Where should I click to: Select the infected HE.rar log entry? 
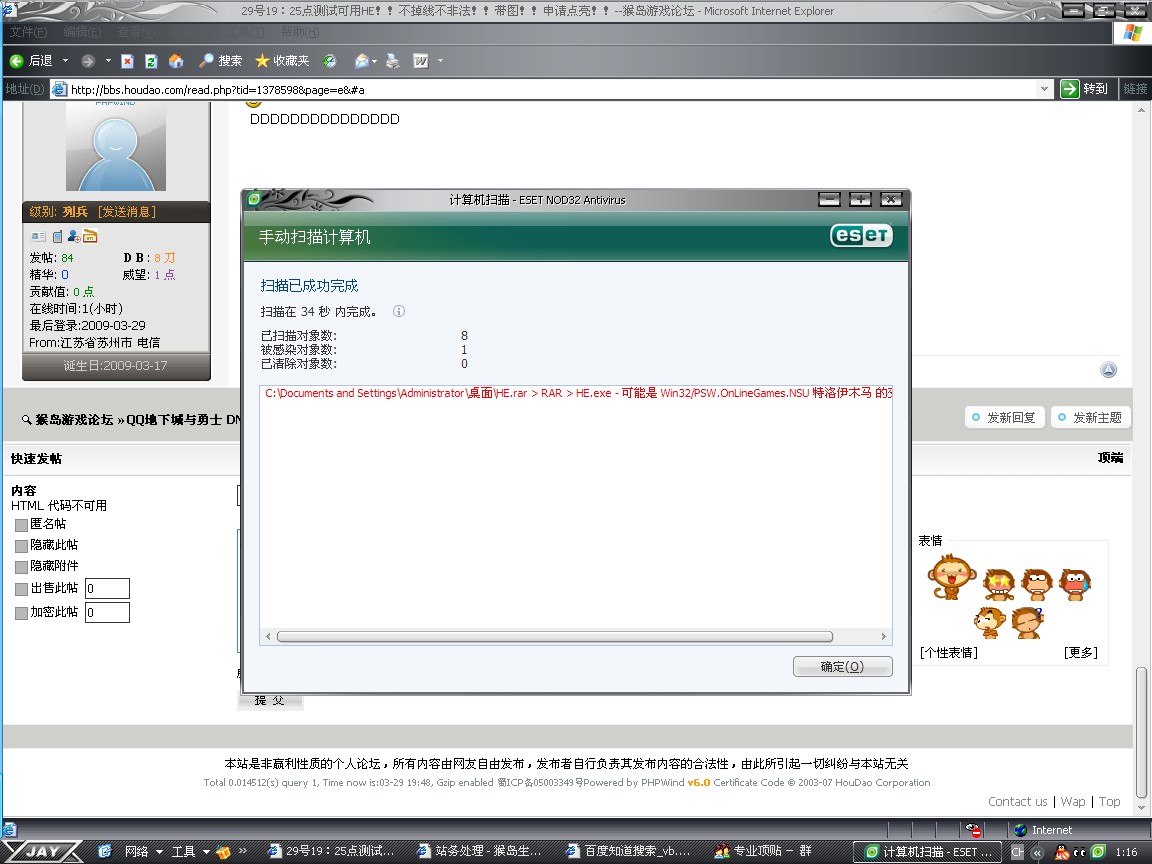coord(578,393)
